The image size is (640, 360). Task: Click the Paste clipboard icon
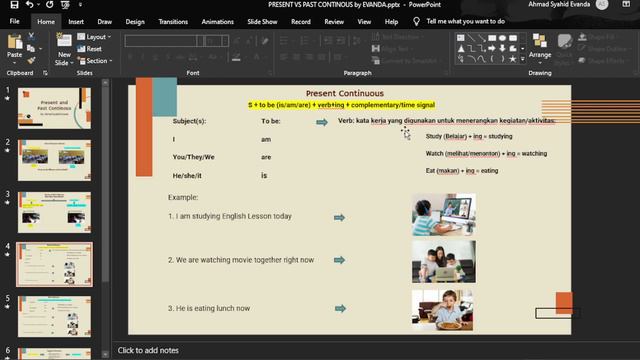pos(15,42)
